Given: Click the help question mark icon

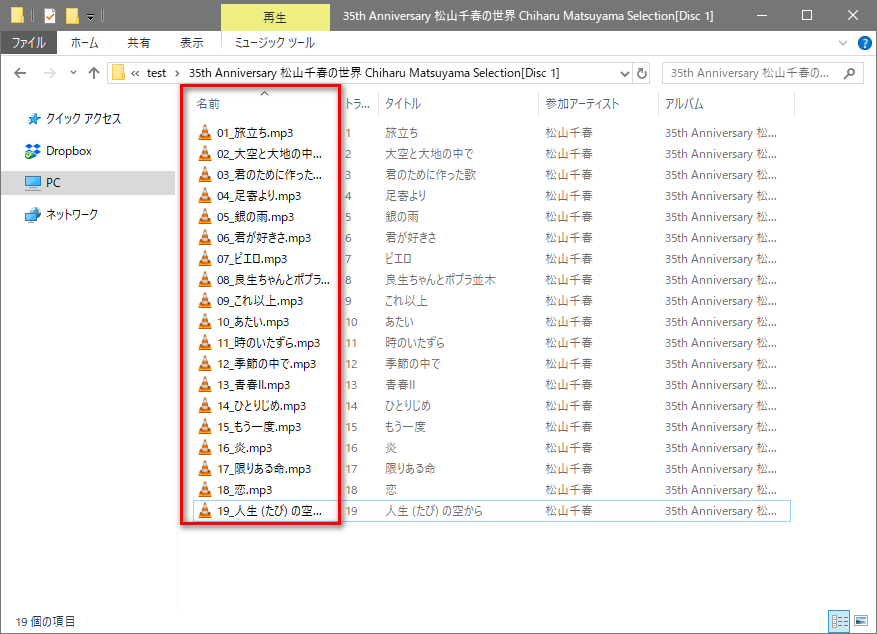Looking at the screenshot, I should click(x=864, y=43).
